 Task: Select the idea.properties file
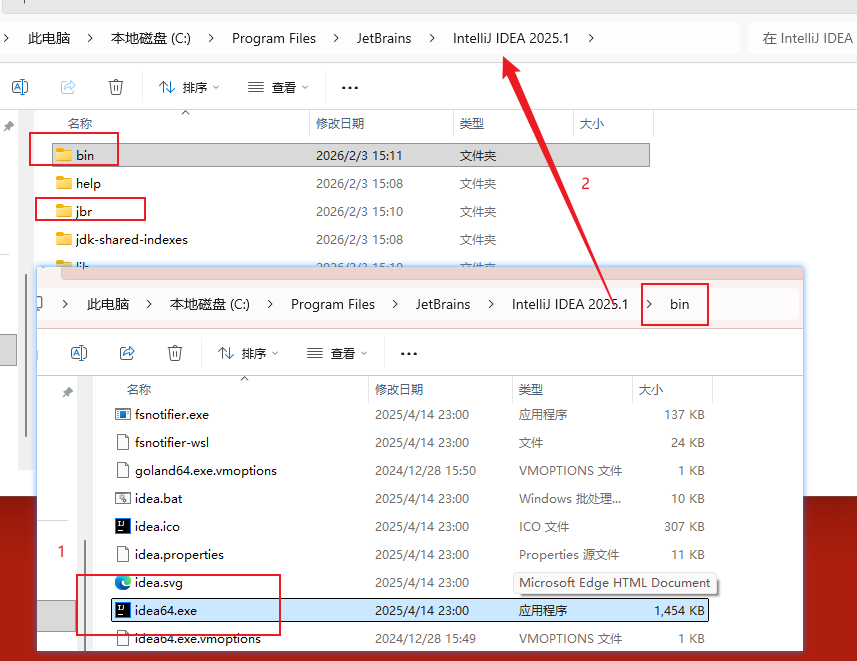point(169,554)
